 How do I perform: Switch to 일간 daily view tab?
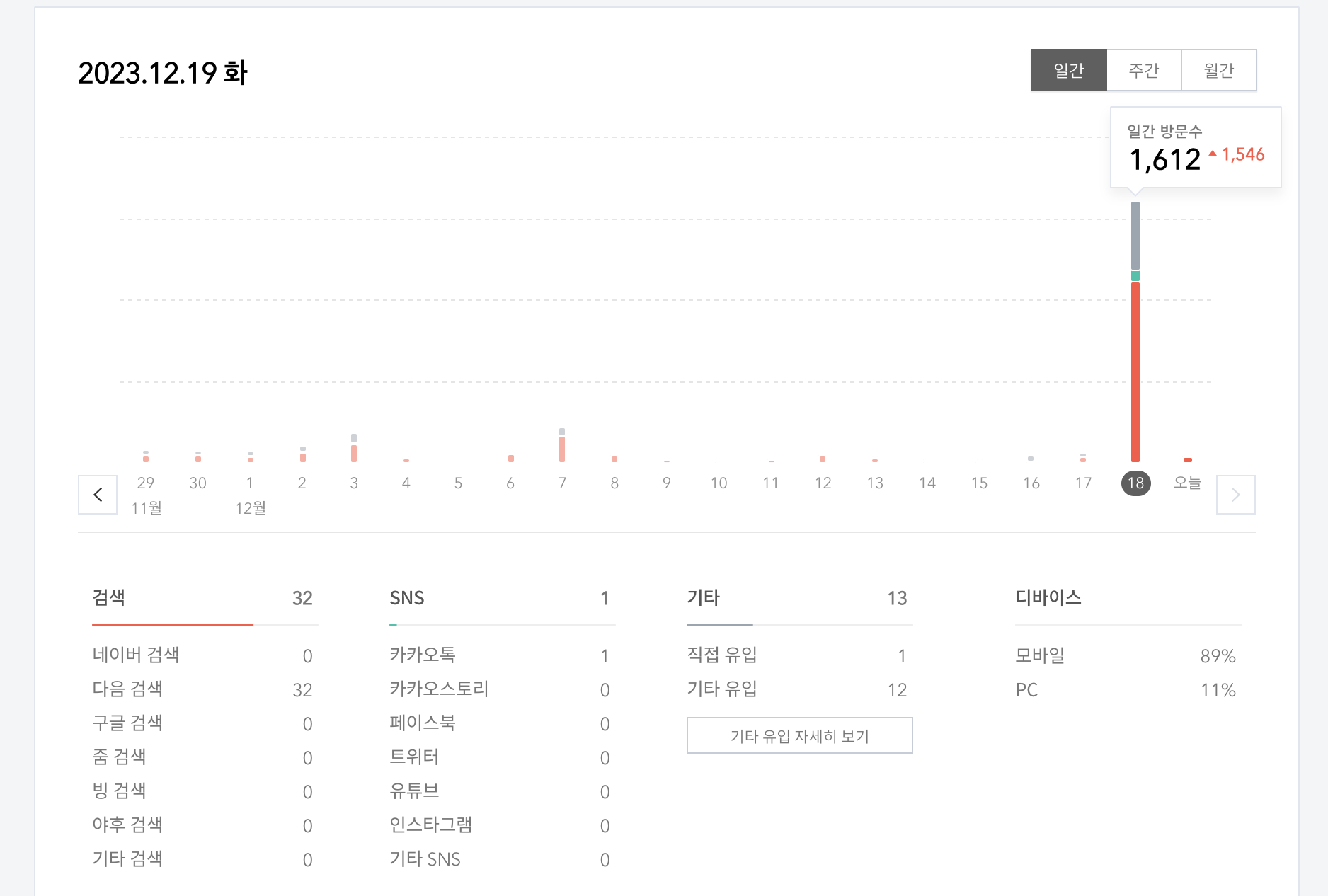pyautogui.click(x=1068, y=70)
